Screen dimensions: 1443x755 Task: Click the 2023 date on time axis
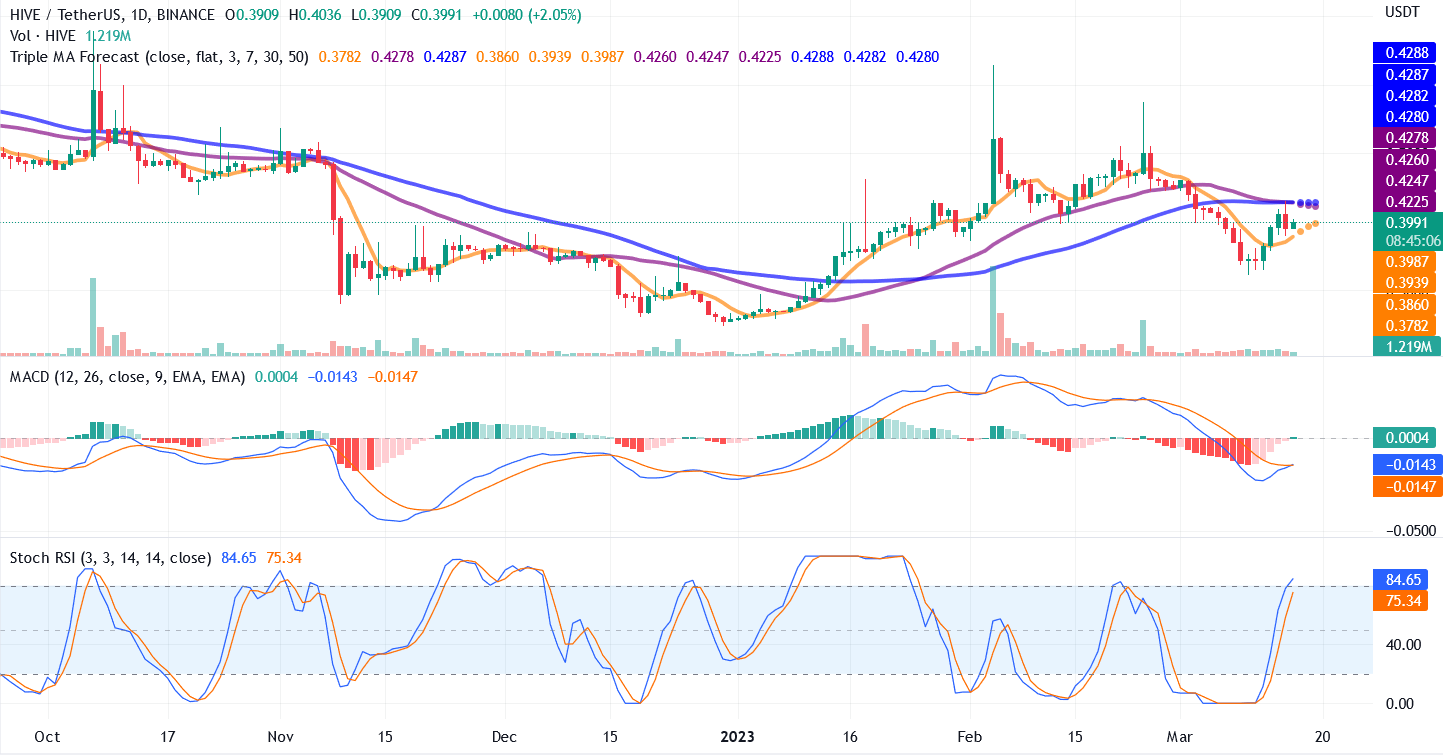click(x=737, y=735)
